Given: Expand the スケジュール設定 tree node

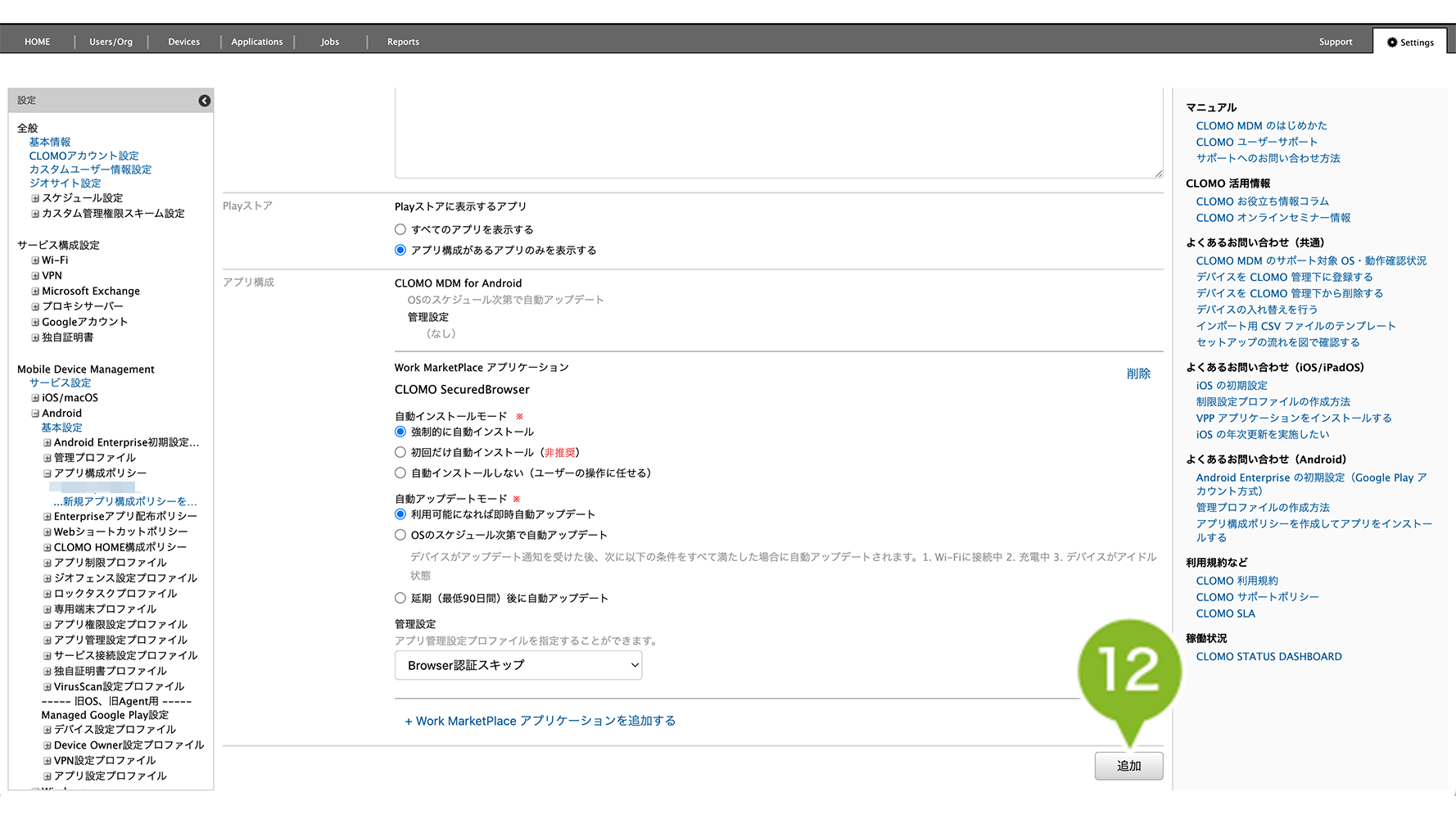Looking at the screenshot, I should (35, 198).
